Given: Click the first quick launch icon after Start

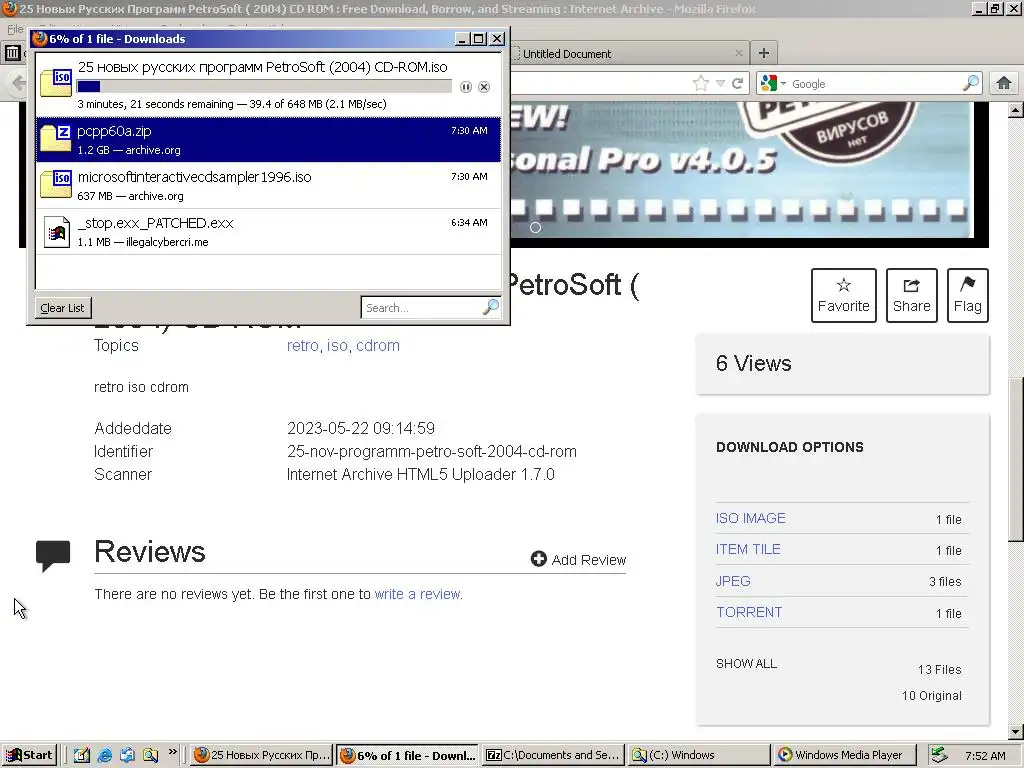Looking at the screenshot, I should click(82, 755).
